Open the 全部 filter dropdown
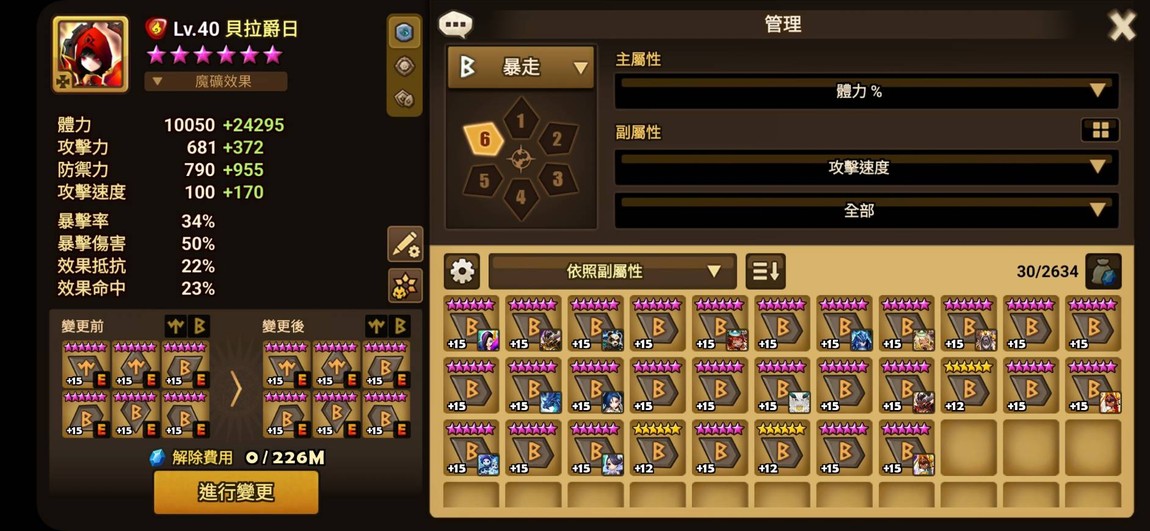Image resolution: width=1150 pixels, height=531 pixels. [x=866, y=210]
